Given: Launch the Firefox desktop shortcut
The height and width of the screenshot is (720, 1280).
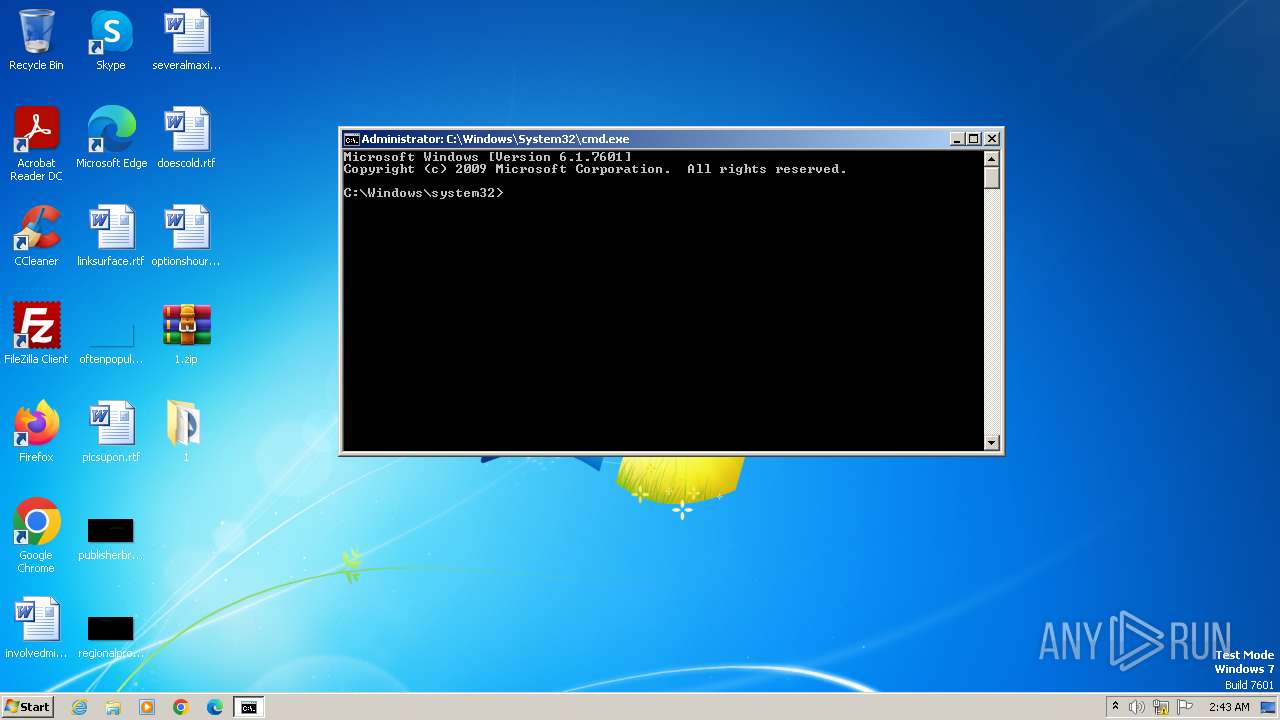Looking at the screenshot, I should 36,432.
